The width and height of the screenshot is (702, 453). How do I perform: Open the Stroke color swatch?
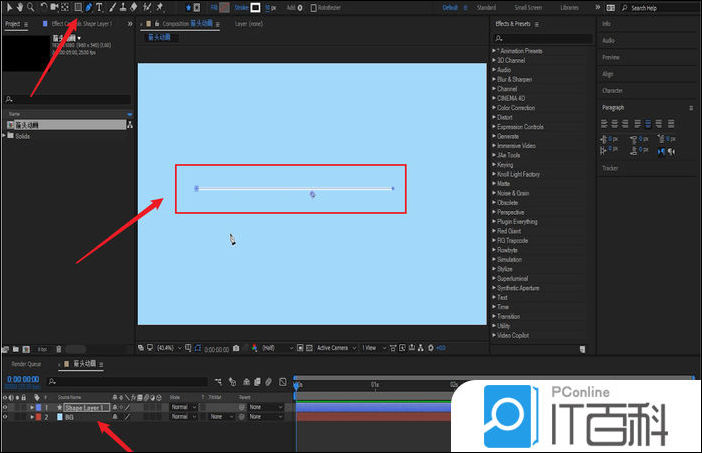pos(255,7)
